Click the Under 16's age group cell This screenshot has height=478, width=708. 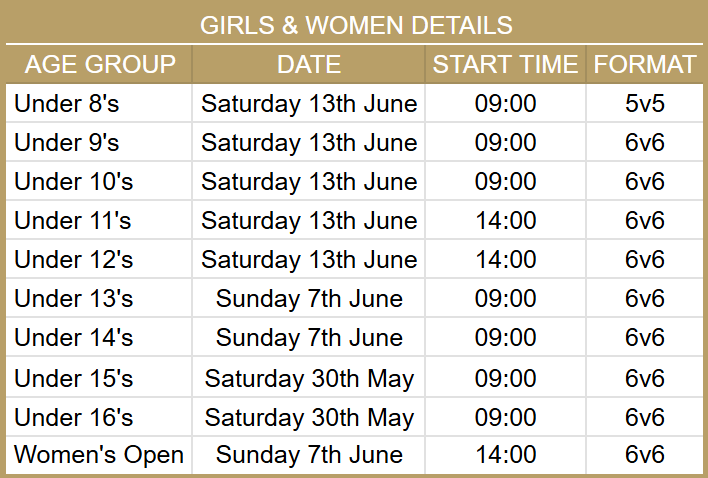(74, 416)
